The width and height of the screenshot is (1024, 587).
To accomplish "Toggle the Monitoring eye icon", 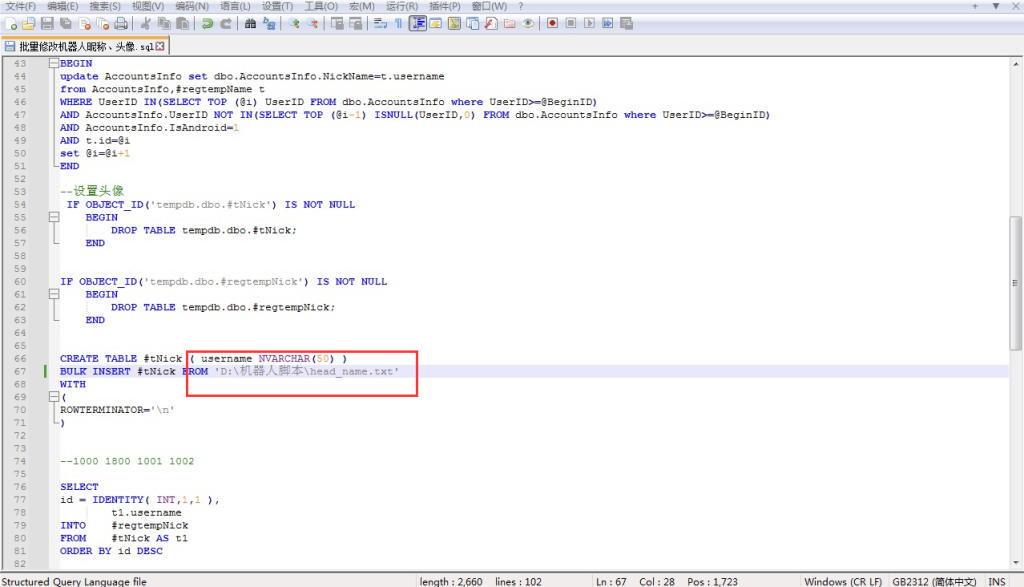I will (528, 23).
